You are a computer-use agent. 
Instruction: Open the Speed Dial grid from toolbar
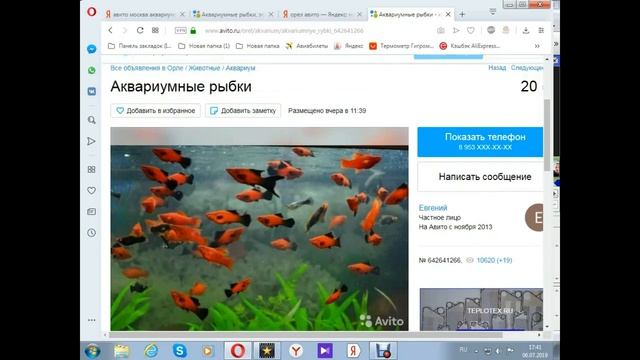[155, 30]
